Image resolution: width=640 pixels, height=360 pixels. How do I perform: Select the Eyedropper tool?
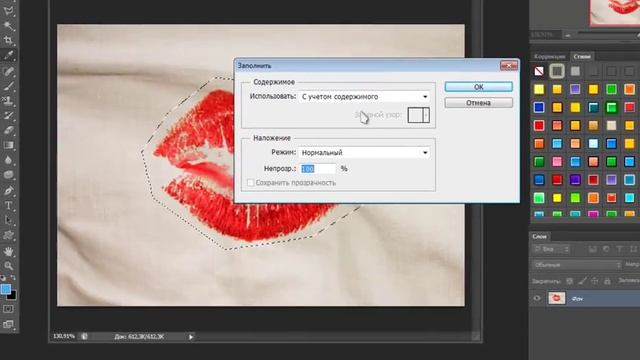pos(8,55)
